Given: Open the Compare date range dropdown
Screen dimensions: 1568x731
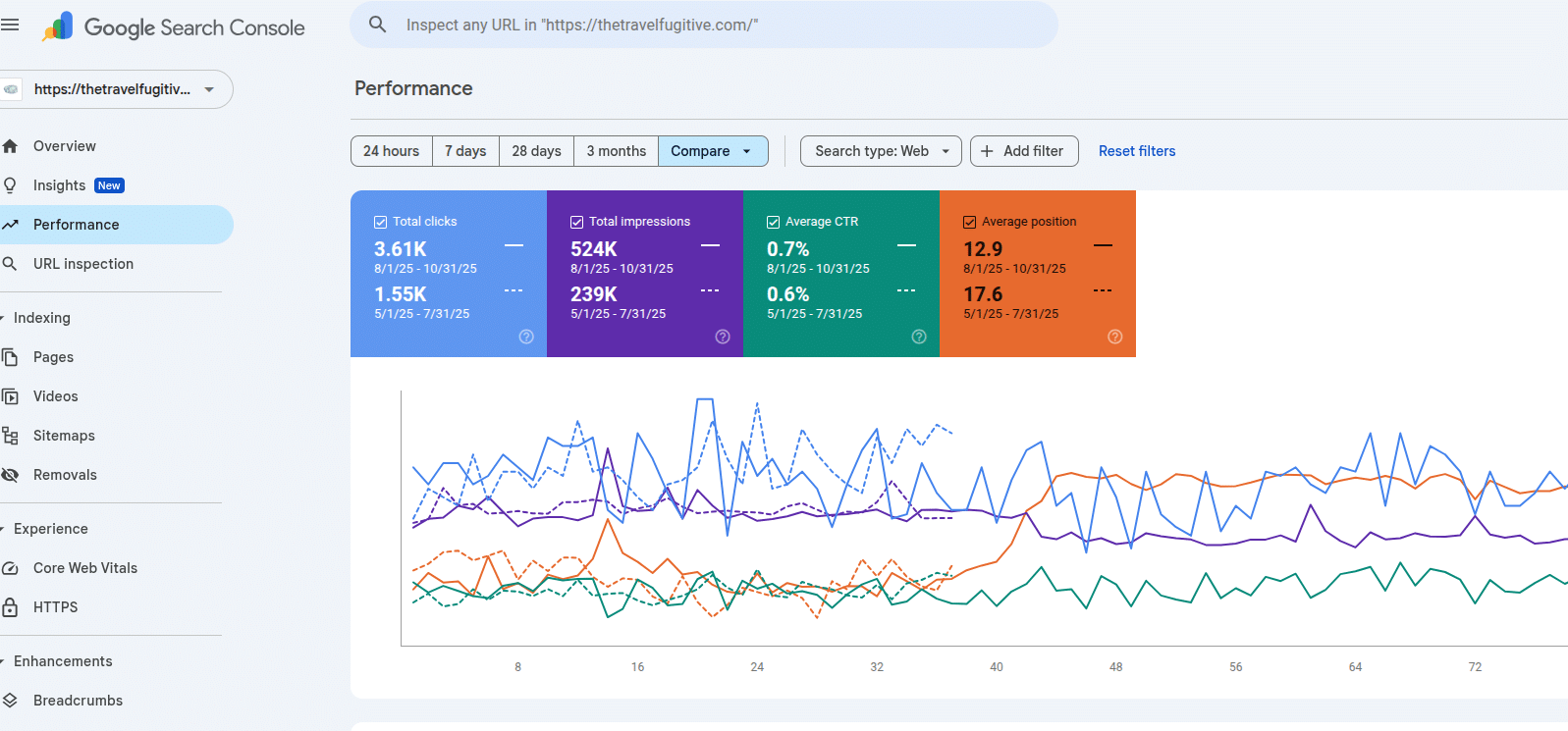Looking at the screenshot, I should pyautogui.click(x=712, y=151).
